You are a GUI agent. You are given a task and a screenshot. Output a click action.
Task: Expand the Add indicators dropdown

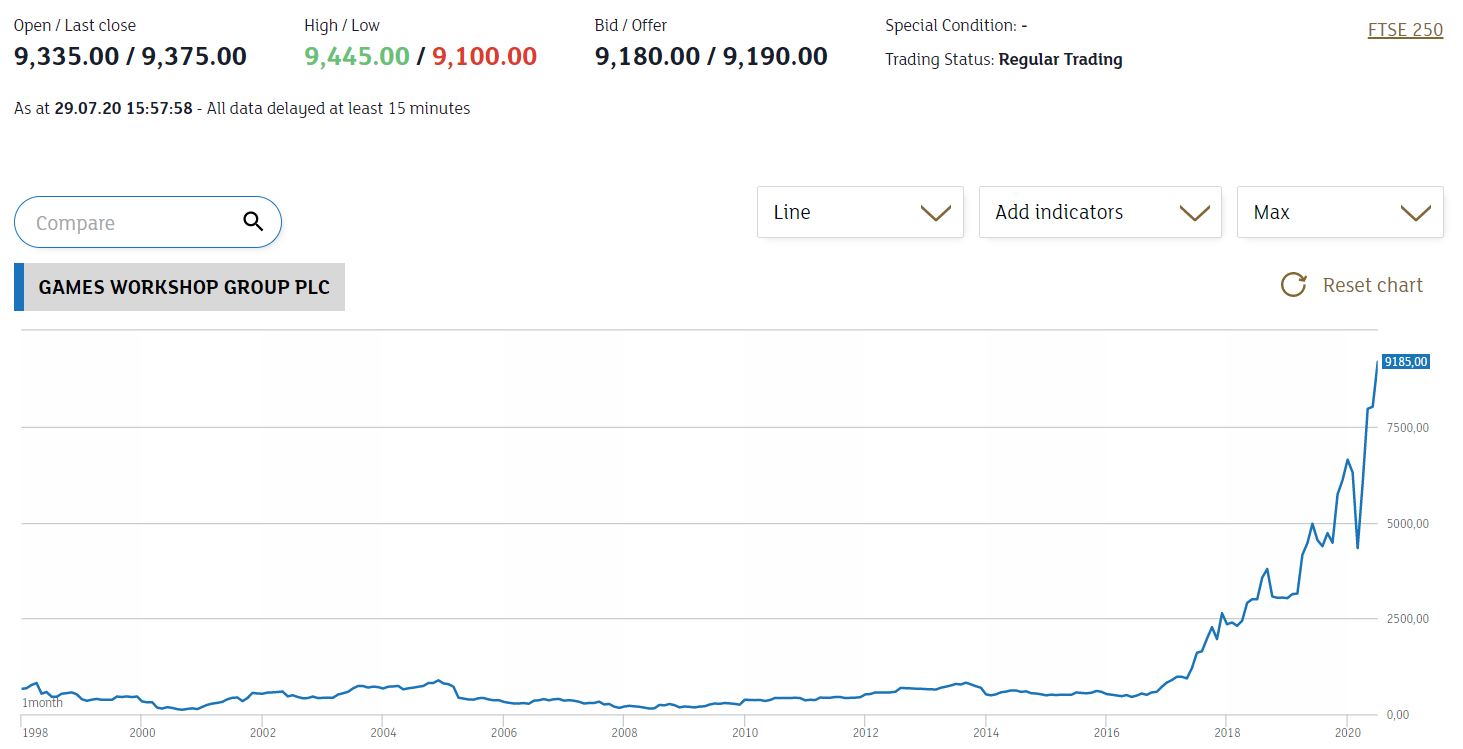[1099, 212]
